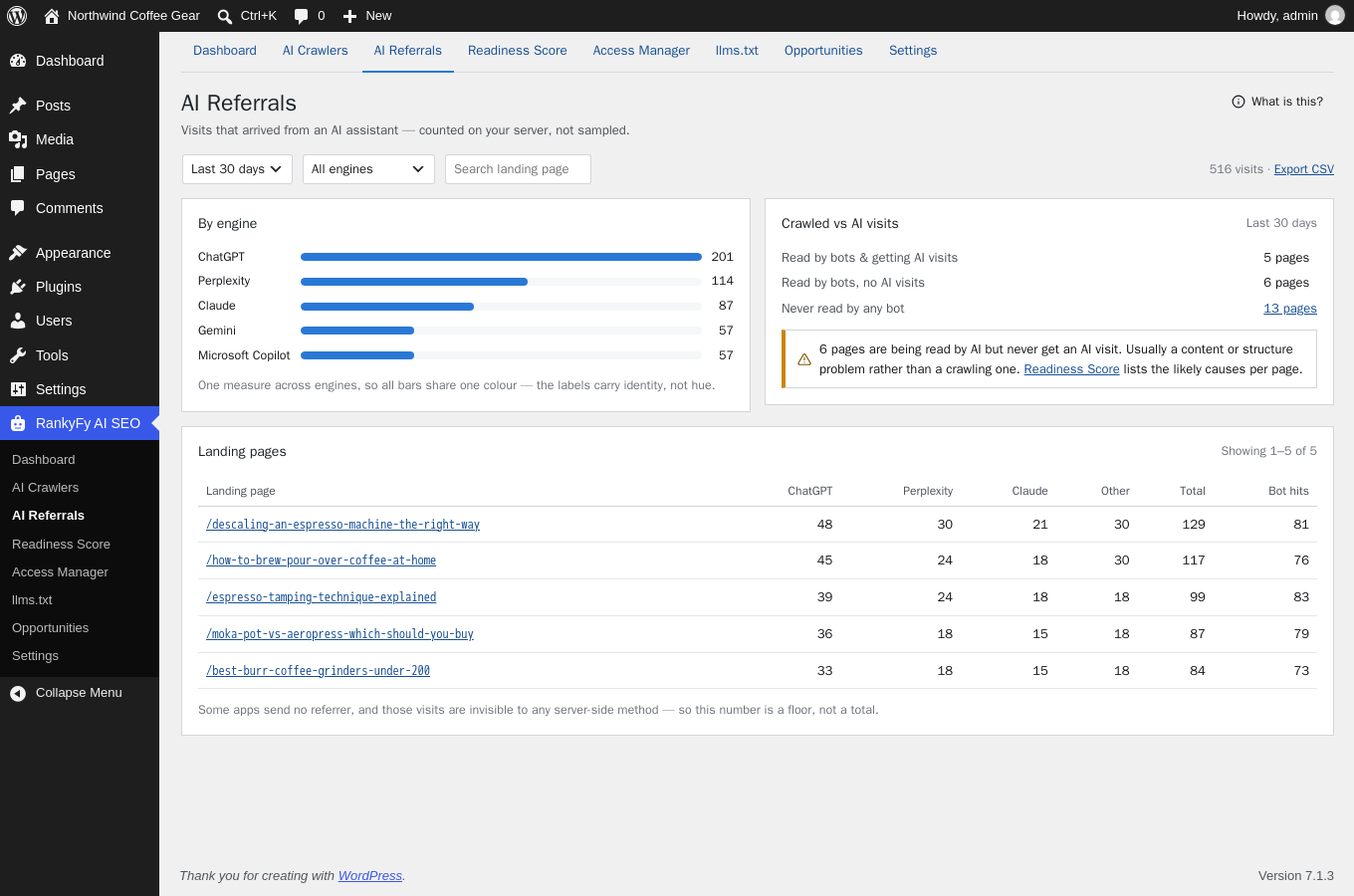
Task: Click the plus icon next to New
Action: [349, 16]
